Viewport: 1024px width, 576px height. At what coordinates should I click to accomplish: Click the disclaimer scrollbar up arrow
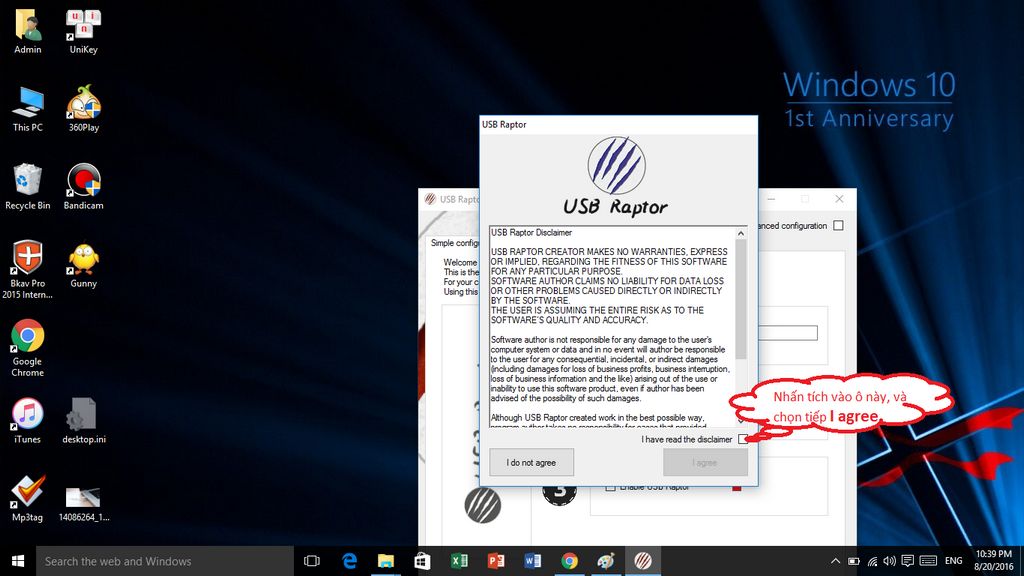click(x=741, y=233)
